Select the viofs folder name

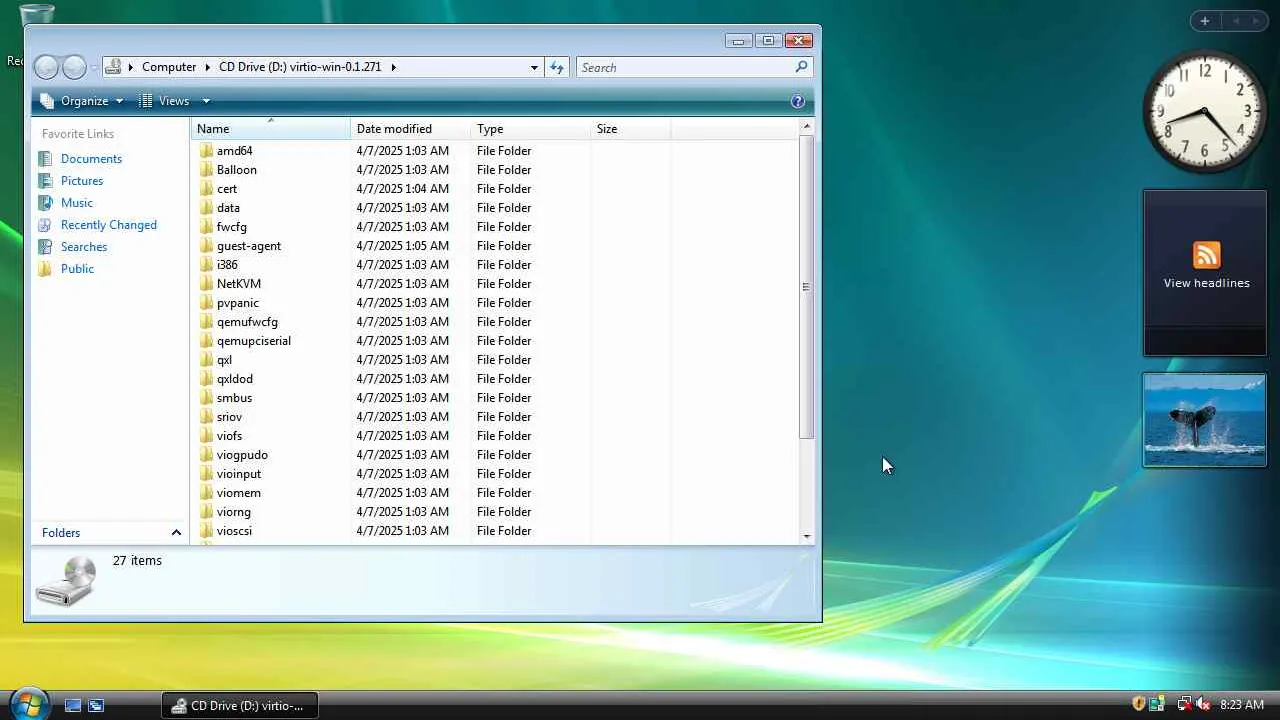tap(229, 436)
